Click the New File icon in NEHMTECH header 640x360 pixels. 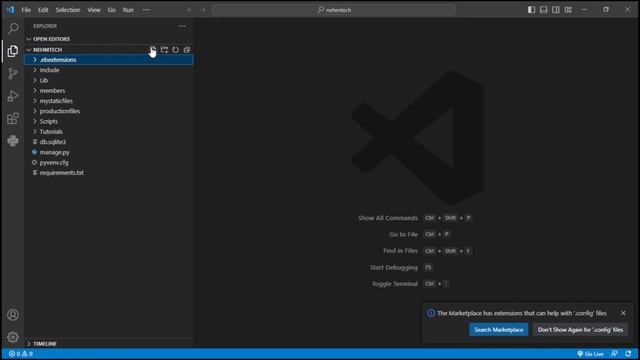coord(153,50)
